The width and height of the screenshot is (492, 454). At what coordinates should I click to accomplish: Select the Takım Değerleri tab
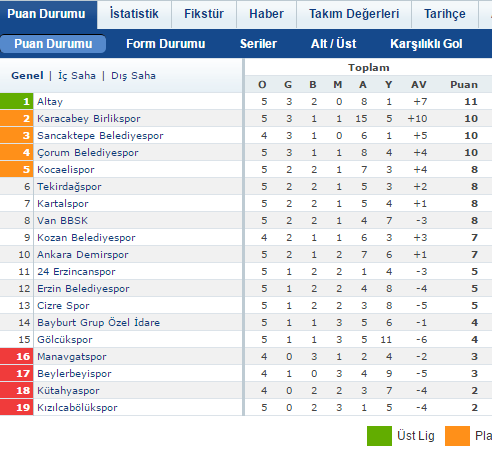(x=354, y=14)
